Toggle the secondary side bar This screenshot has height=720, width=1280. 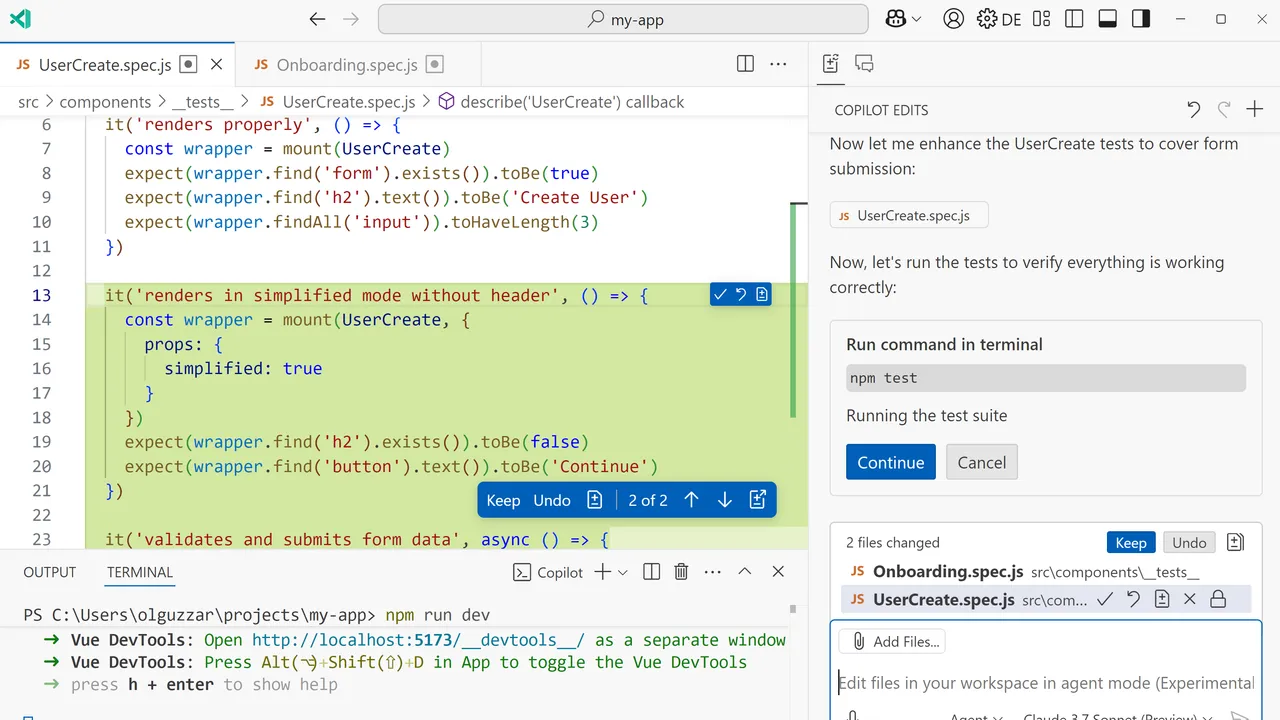click(x=1140, y=19)
